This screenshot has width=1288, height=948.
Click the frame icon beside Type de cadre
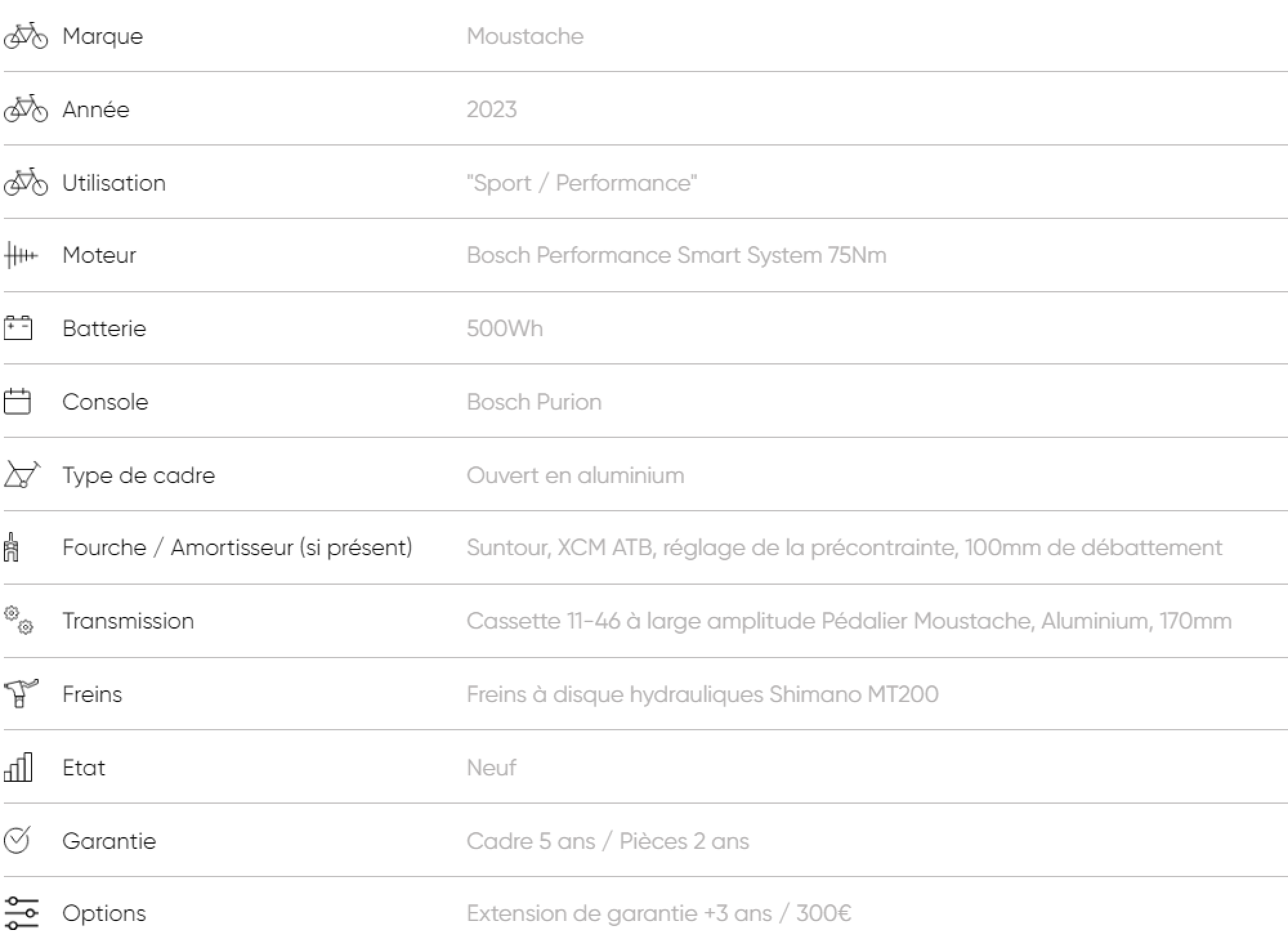tap(22, 475)
